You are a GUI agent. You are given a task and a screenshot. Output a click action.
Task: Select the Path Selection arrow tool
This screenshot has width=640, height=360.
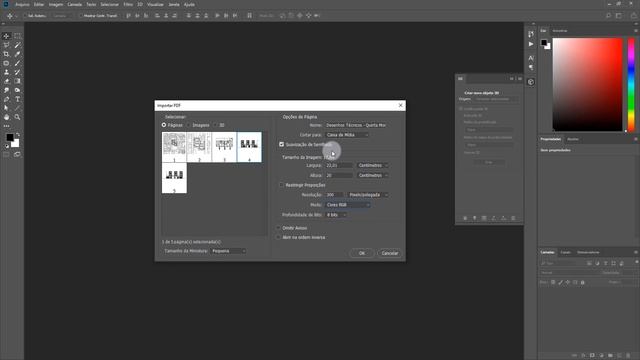point(6,108)
